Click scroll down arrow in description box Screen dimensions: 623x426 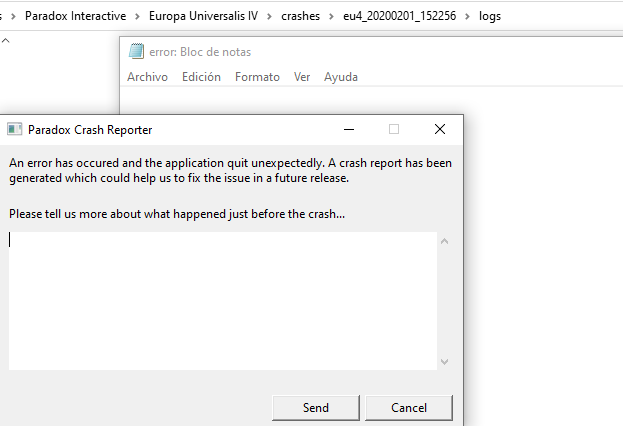[445, 362]
